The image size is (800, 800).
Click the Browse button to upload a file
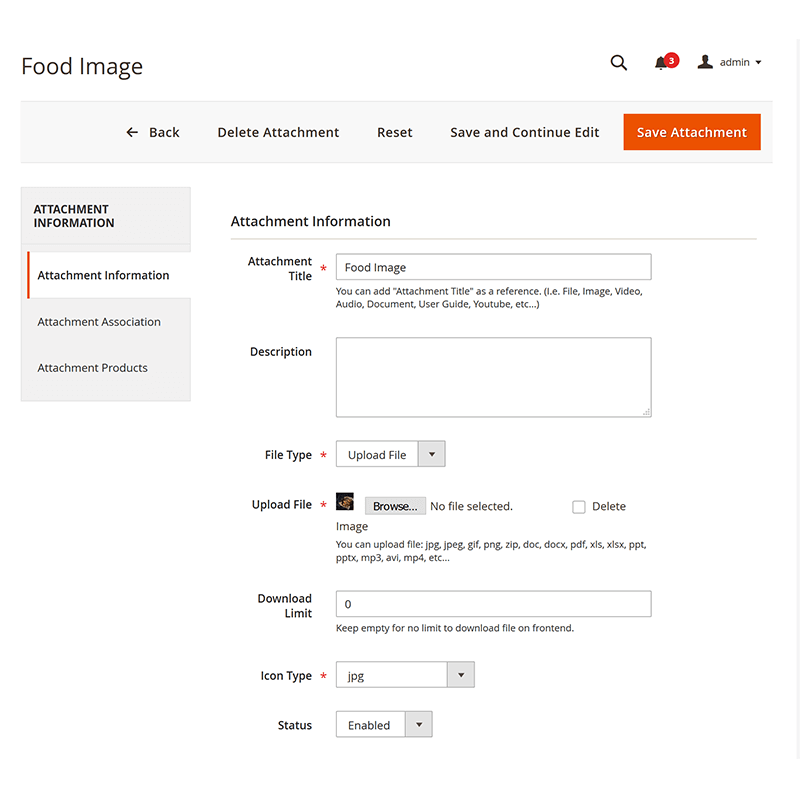point(395,505)
